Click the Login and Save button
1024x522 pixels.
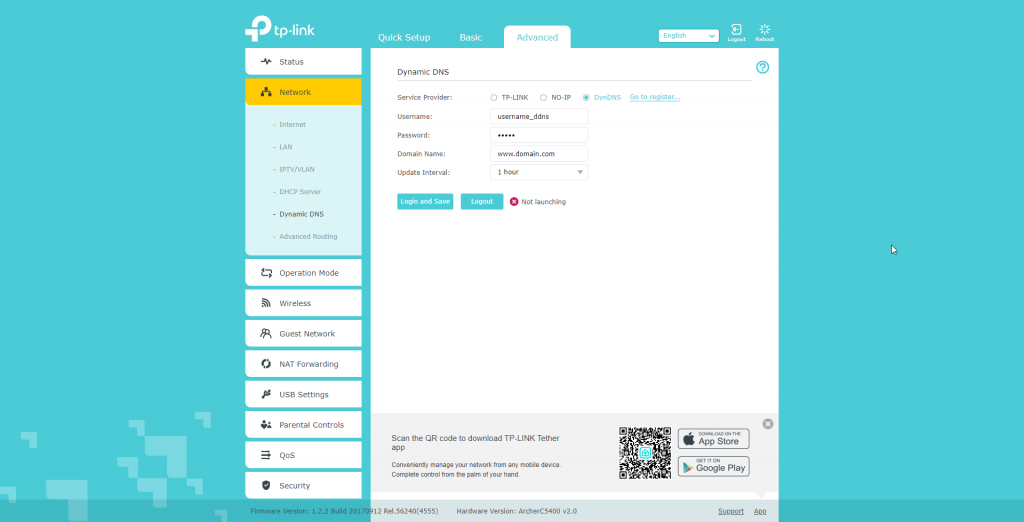click(425, 201)
